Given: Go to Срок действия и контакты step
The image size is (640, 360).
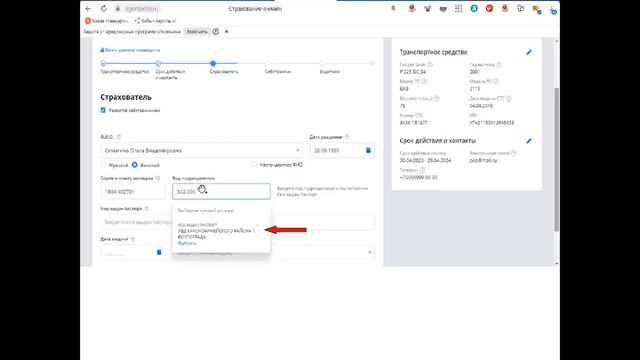Looking at the screenshot, I should tap(158, 64).
